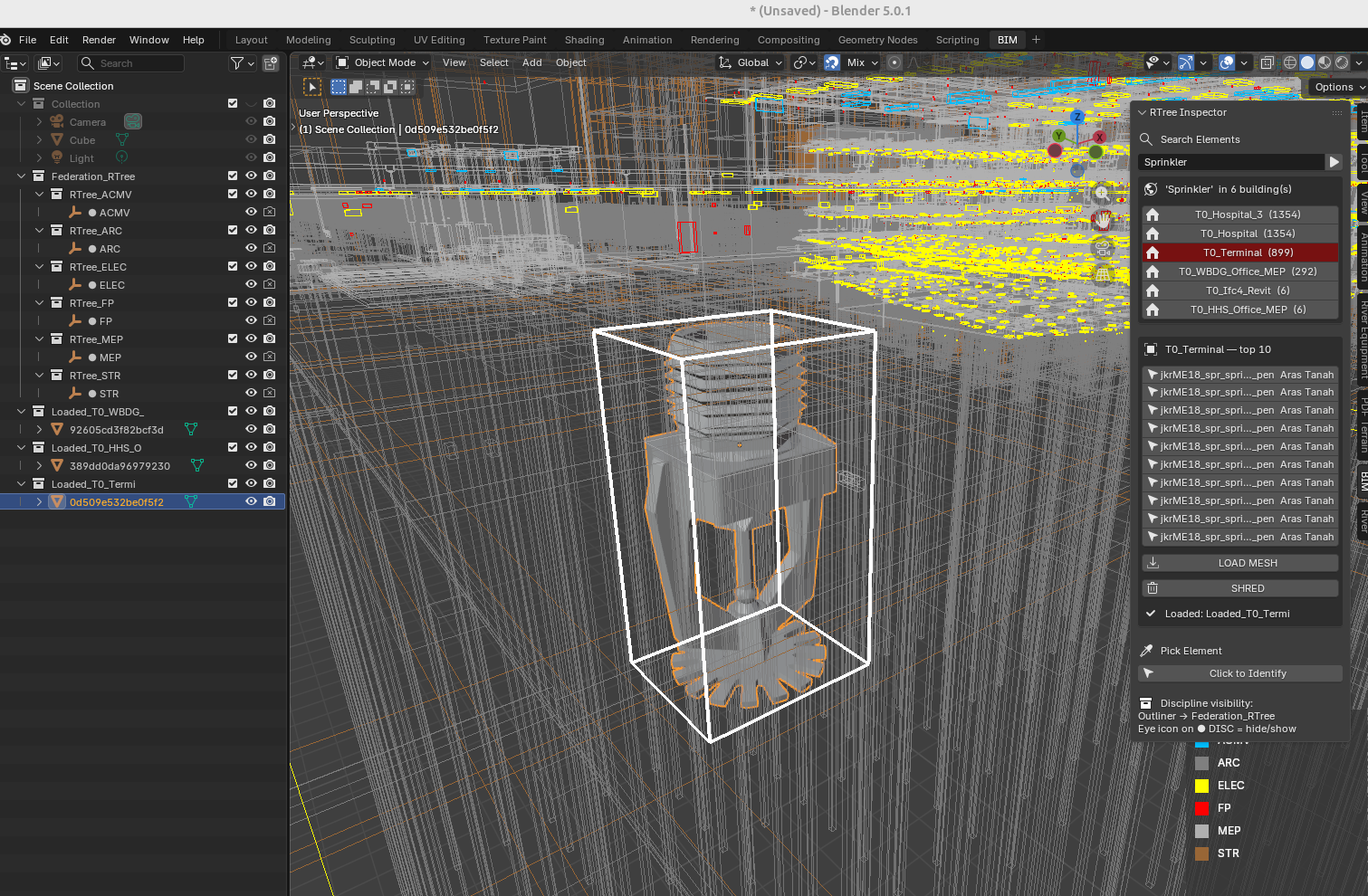
Task: Click the new collection icon in the outliner
Action: 271,63
